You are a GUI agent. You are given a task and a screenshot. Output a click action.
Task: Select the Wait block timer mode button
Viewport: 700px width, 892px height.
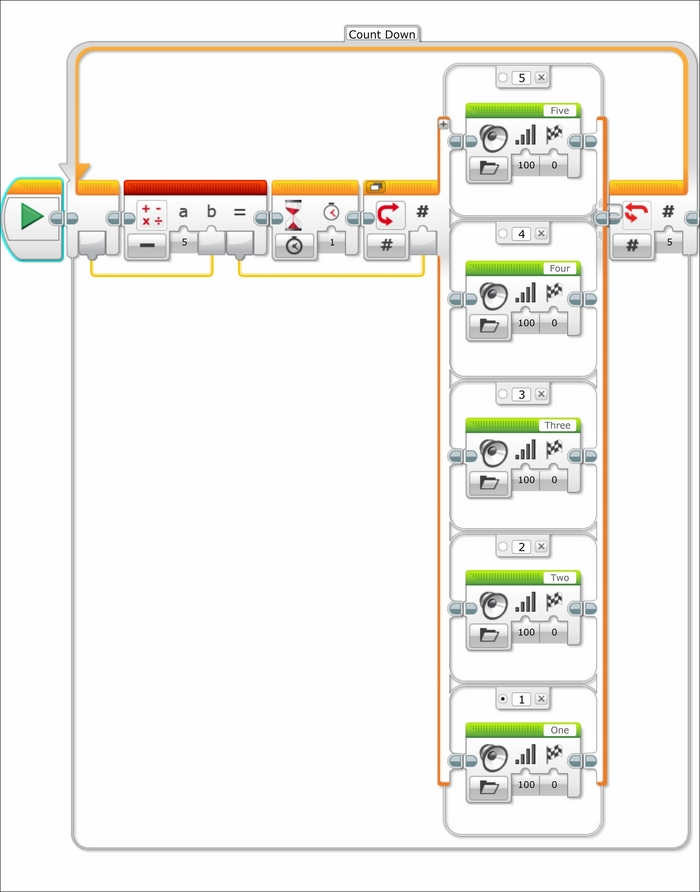pos(294,246)
